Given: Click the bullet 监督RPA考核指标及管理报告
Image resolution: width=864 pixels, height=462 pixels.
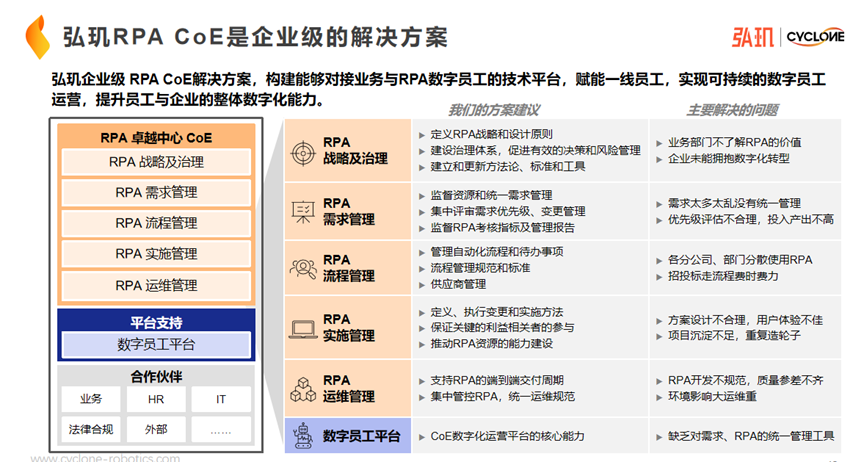Looking at the screenshot, I should 502,227.
